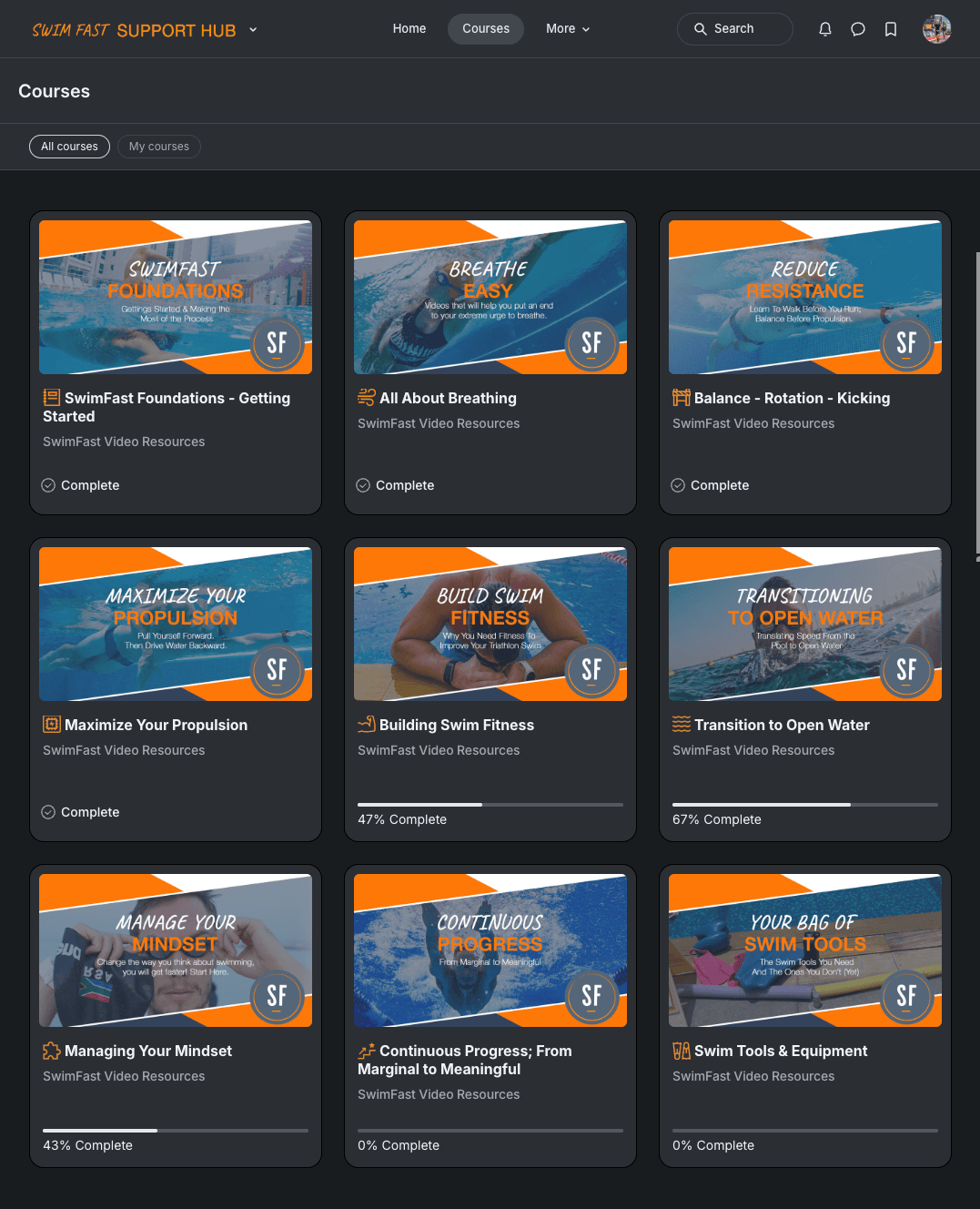The height and width of the screenshot is (1209, 980).
Task: Click the waves icon beside Transition to Open Water
Action: coord(681,725)
